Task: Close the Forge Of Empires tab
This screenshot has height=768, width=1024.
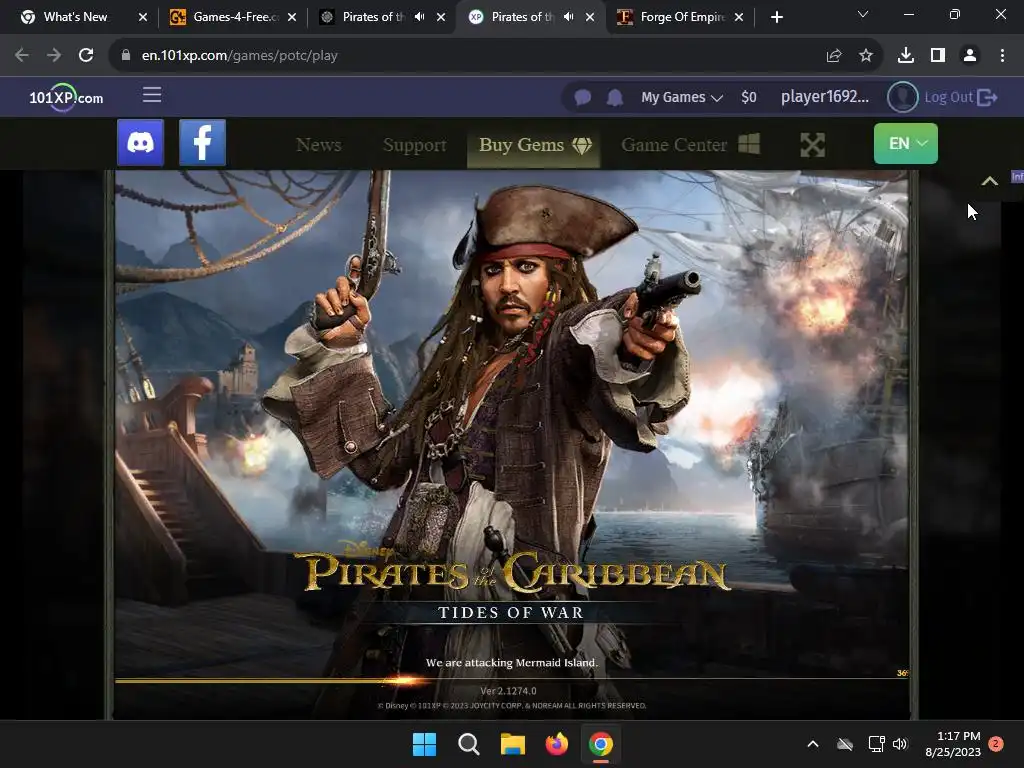Action: [x=739, y=17]
